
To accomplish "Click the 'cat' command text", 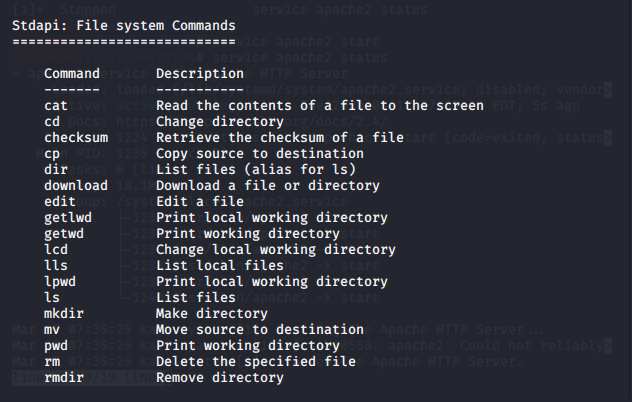I will (x=56, y=106).
